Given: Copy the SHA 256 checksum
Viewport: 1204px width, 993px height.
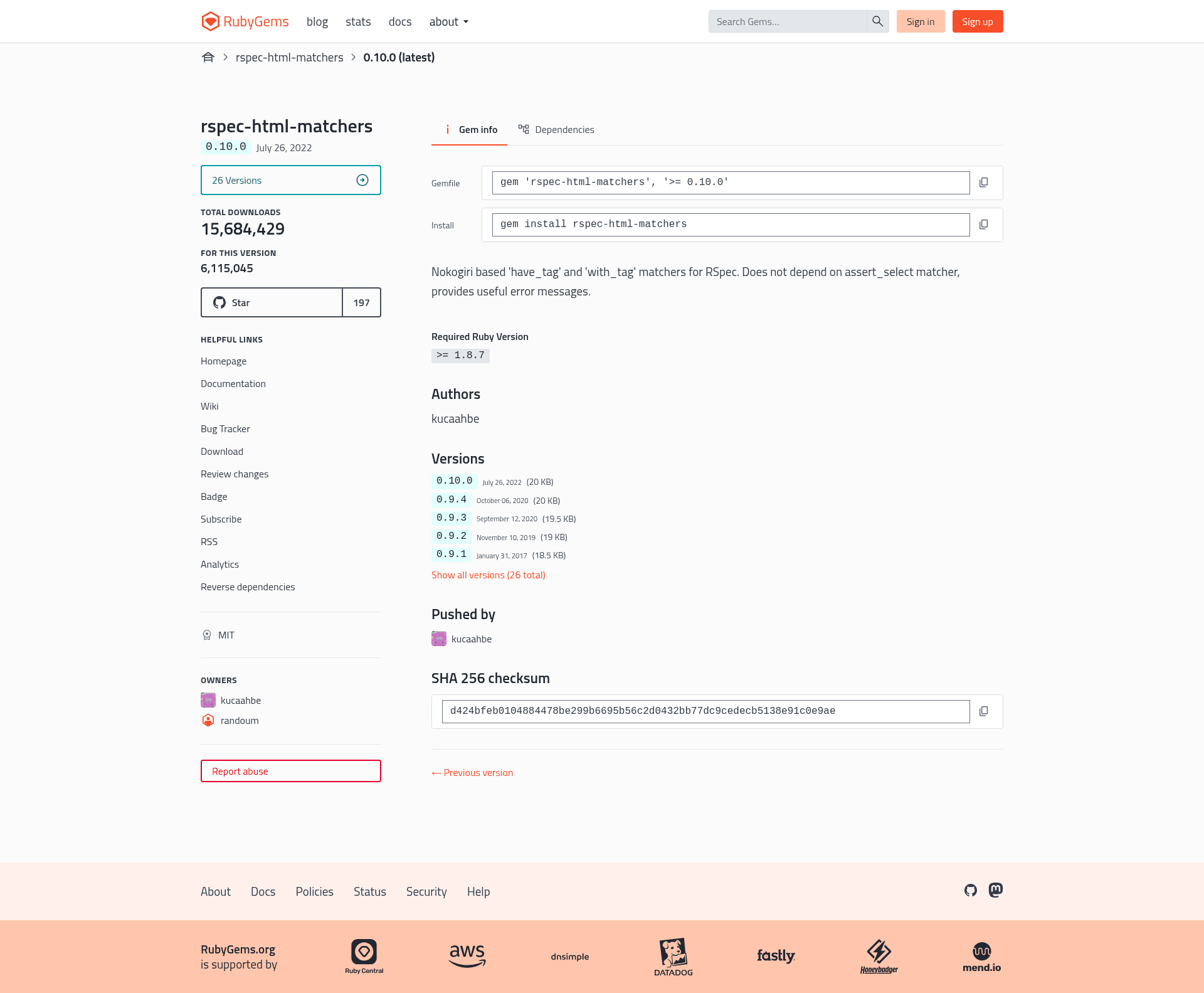Looking at the screenshot, I should pyautogui.click(x=983, y=711).
